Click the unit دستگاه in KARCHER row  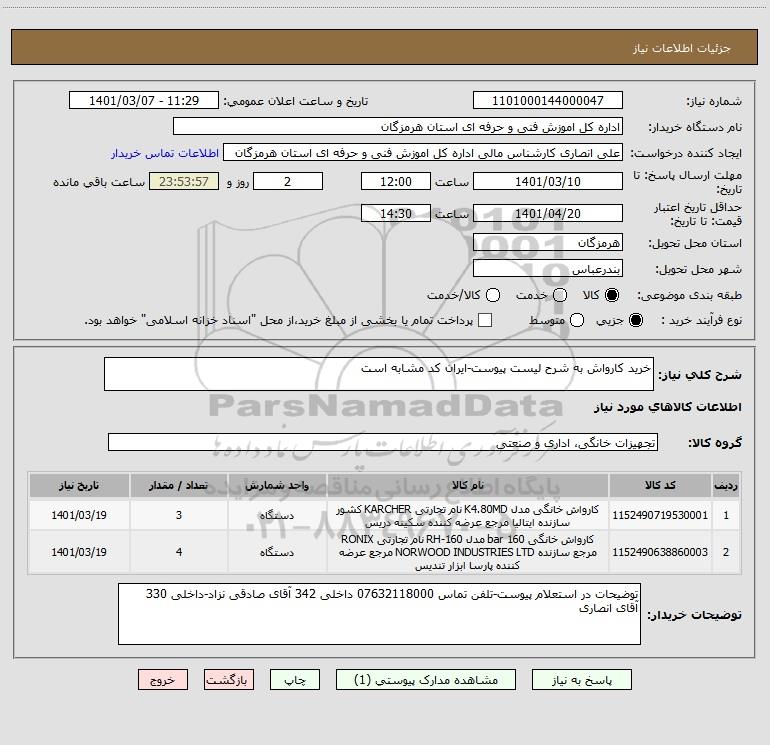tap(277, 515)
